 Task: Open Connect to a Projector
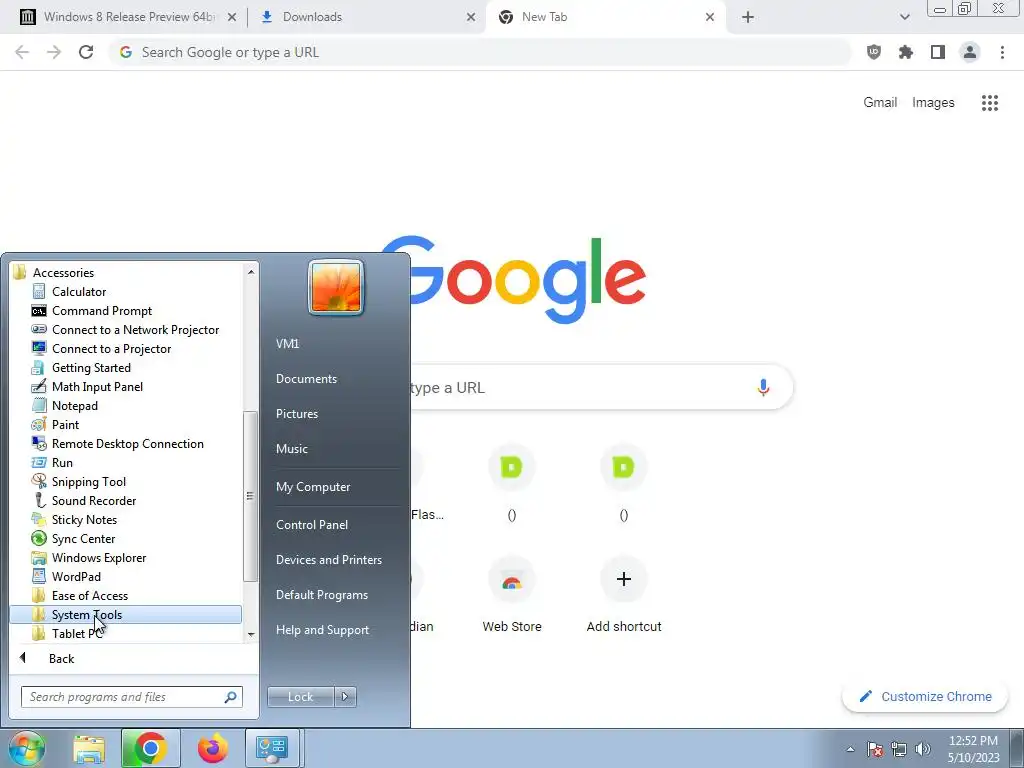pos(111,349)
